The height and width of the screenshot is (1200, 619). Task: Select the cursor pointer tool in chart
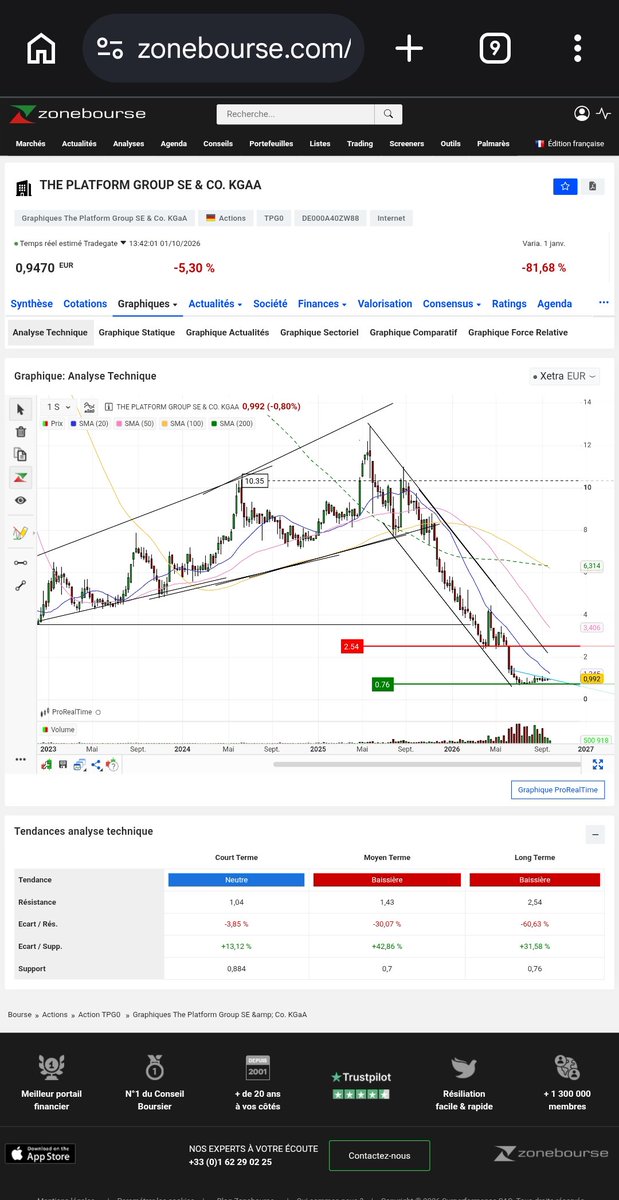coord(21,409)
